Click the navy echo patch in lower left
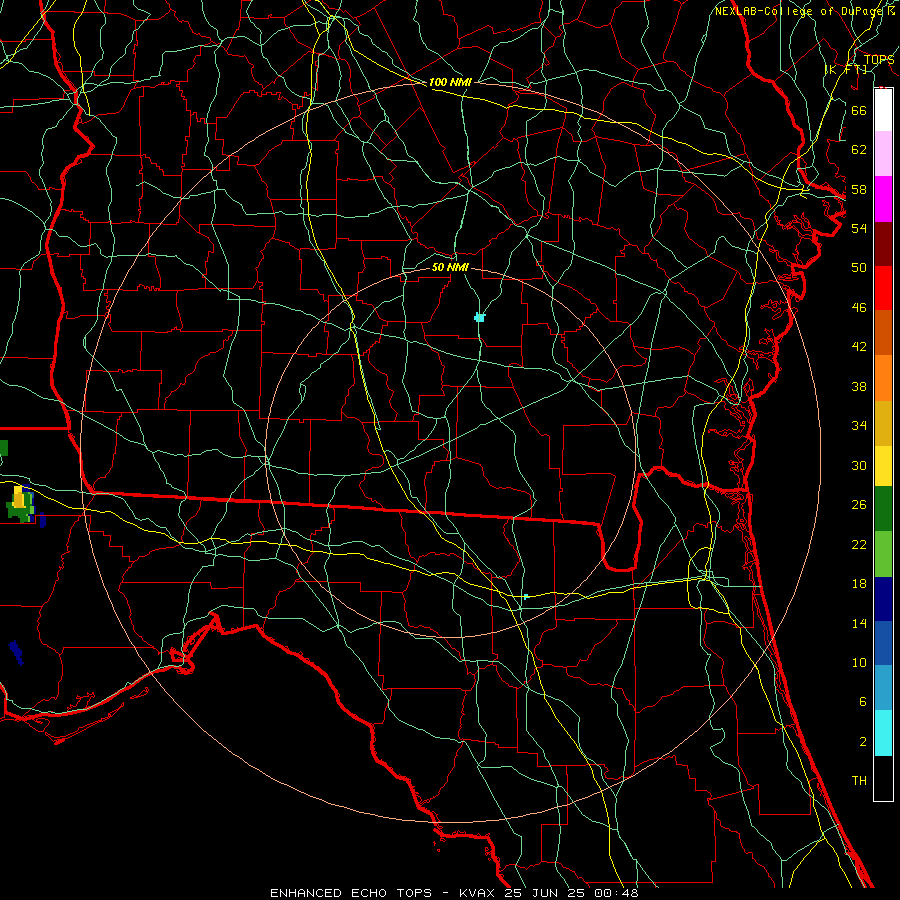 pyautogui.click(x=16, y=653)
